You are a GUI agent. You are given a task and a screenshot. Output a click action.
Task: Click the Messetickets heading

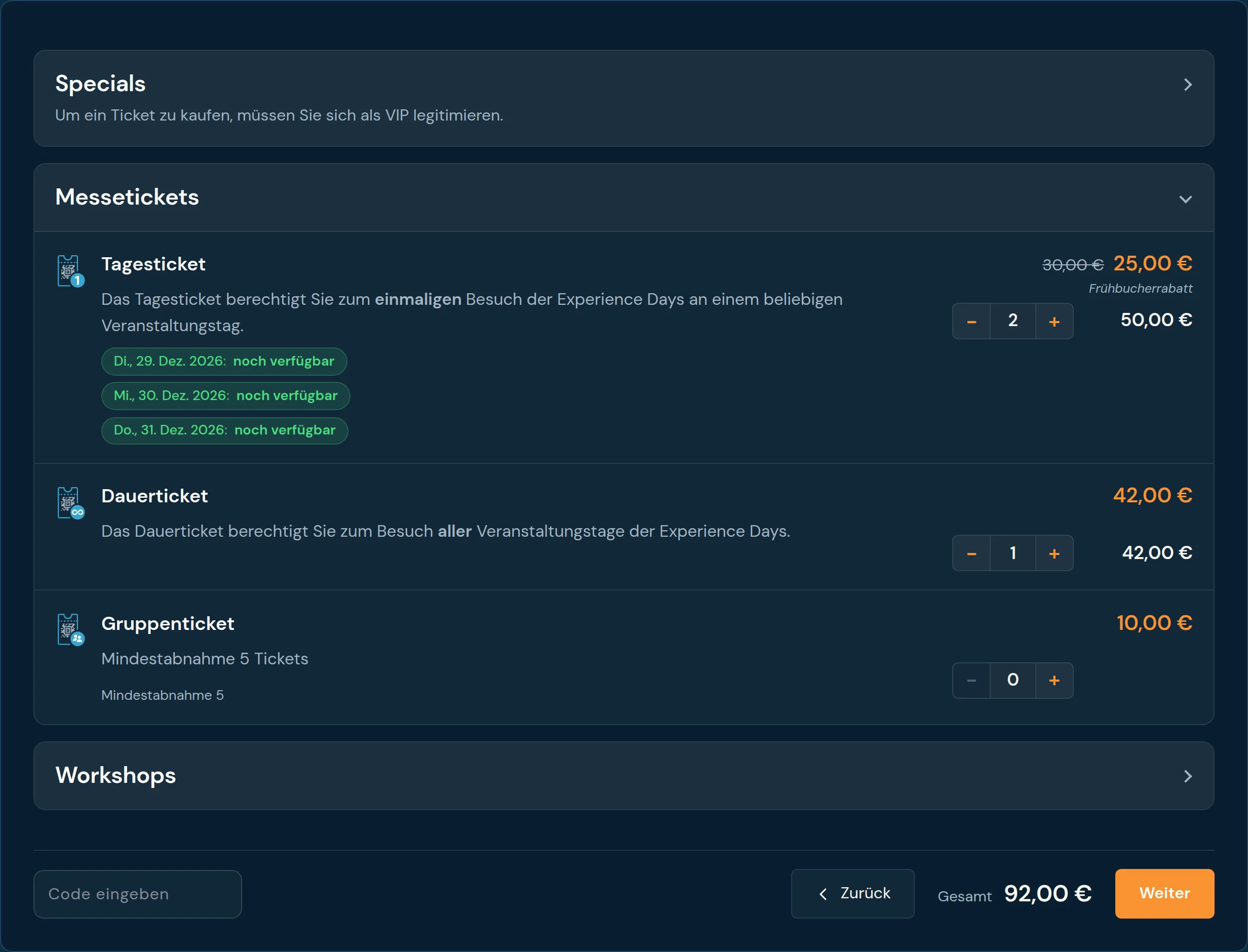127,197
